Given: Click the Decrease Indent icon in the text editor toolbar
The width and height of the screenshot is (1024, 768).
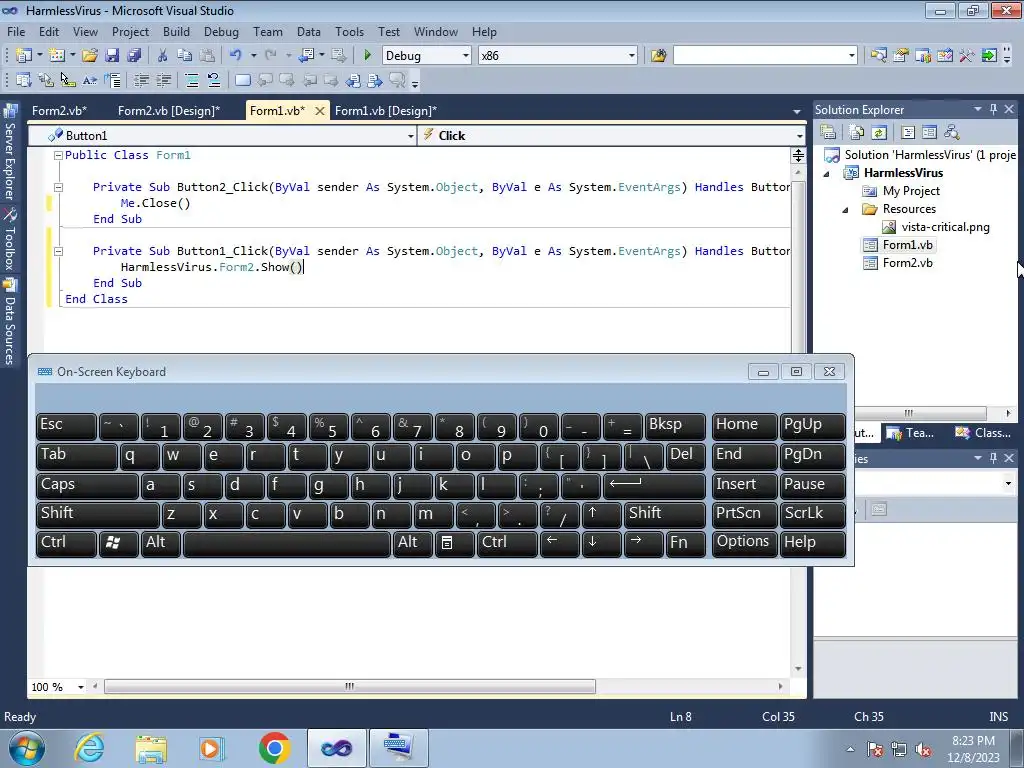Looking at the screenshot, I should tap(141, 80).
